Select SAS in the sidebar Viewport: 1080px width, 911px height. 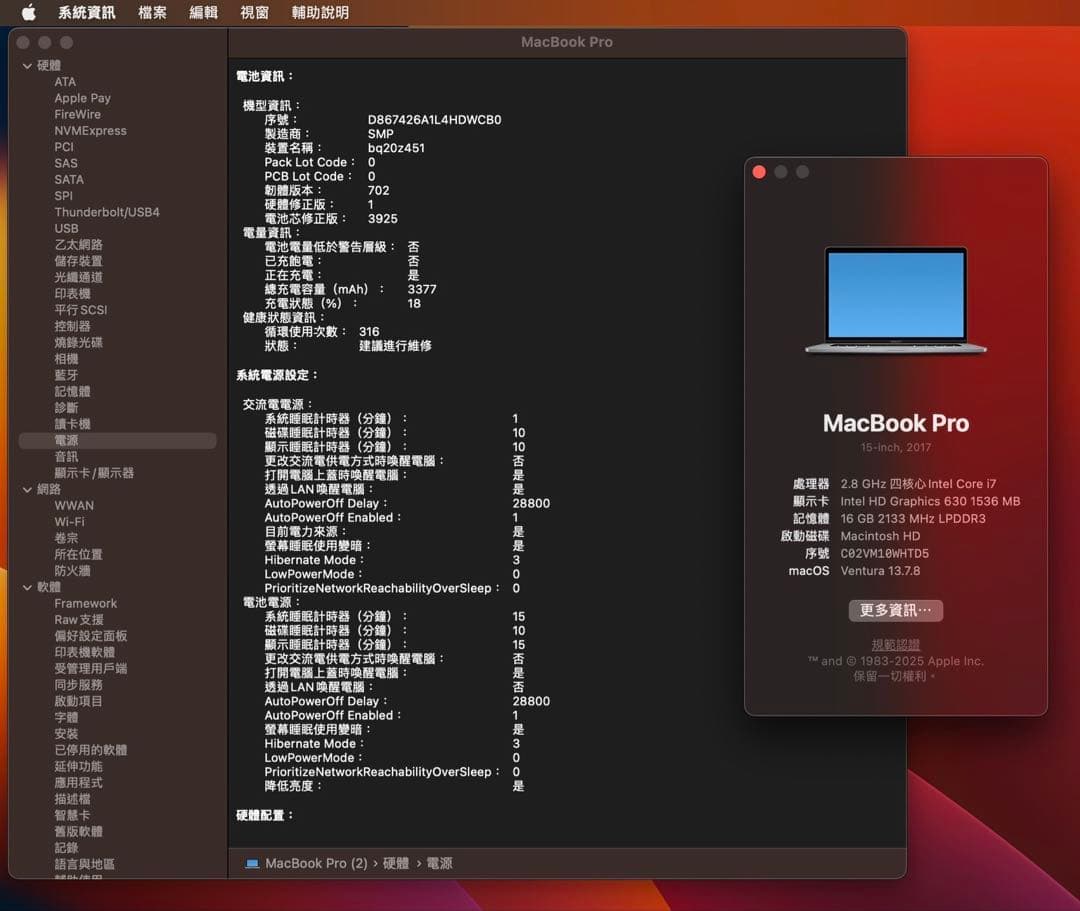click(65, 163)
